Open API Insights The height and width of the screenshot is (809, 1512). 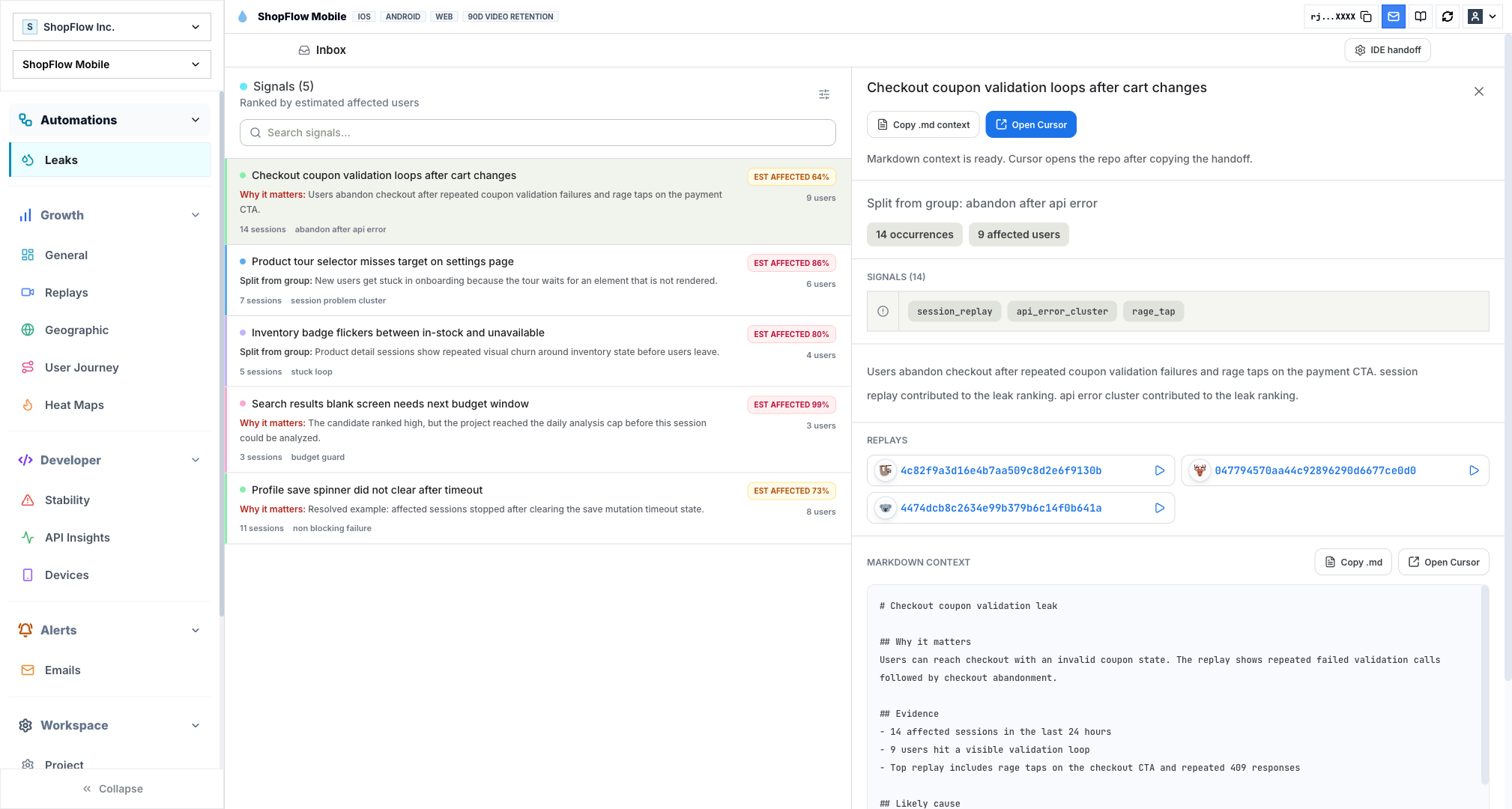pyautogui.click(x=110, y=537)
